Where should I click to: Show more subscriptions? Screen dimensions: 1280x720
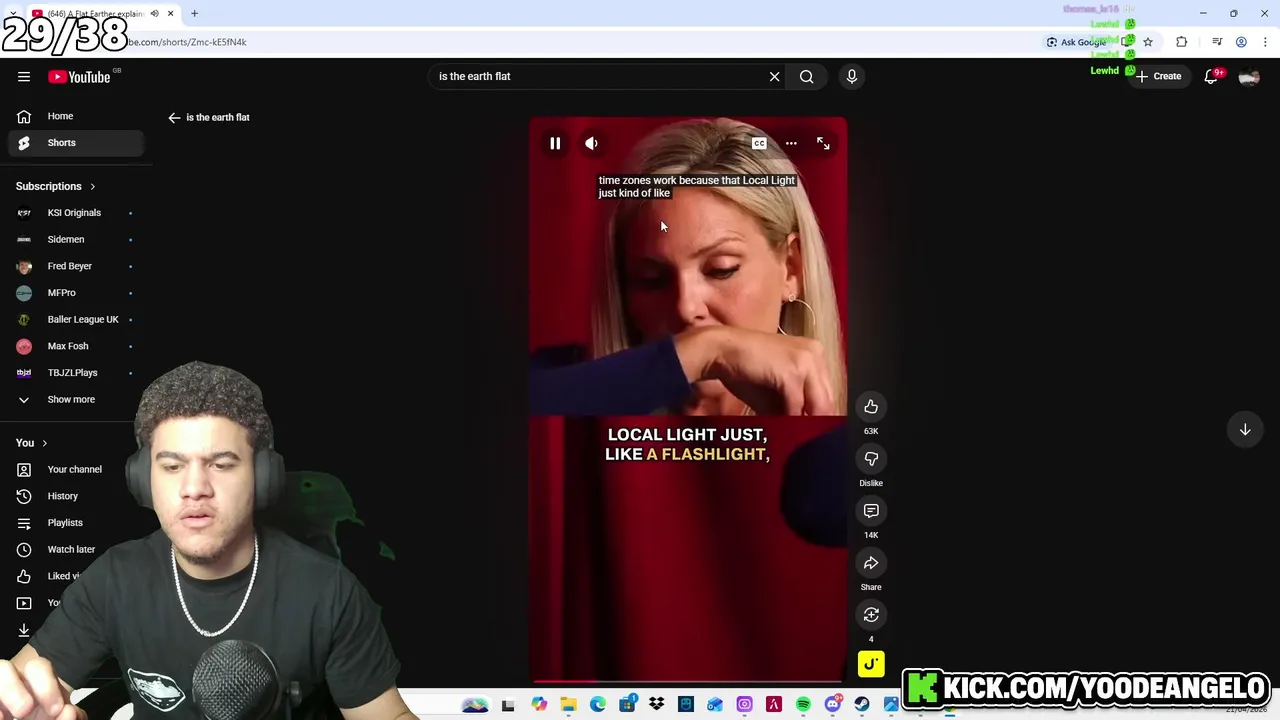(71, 399)
